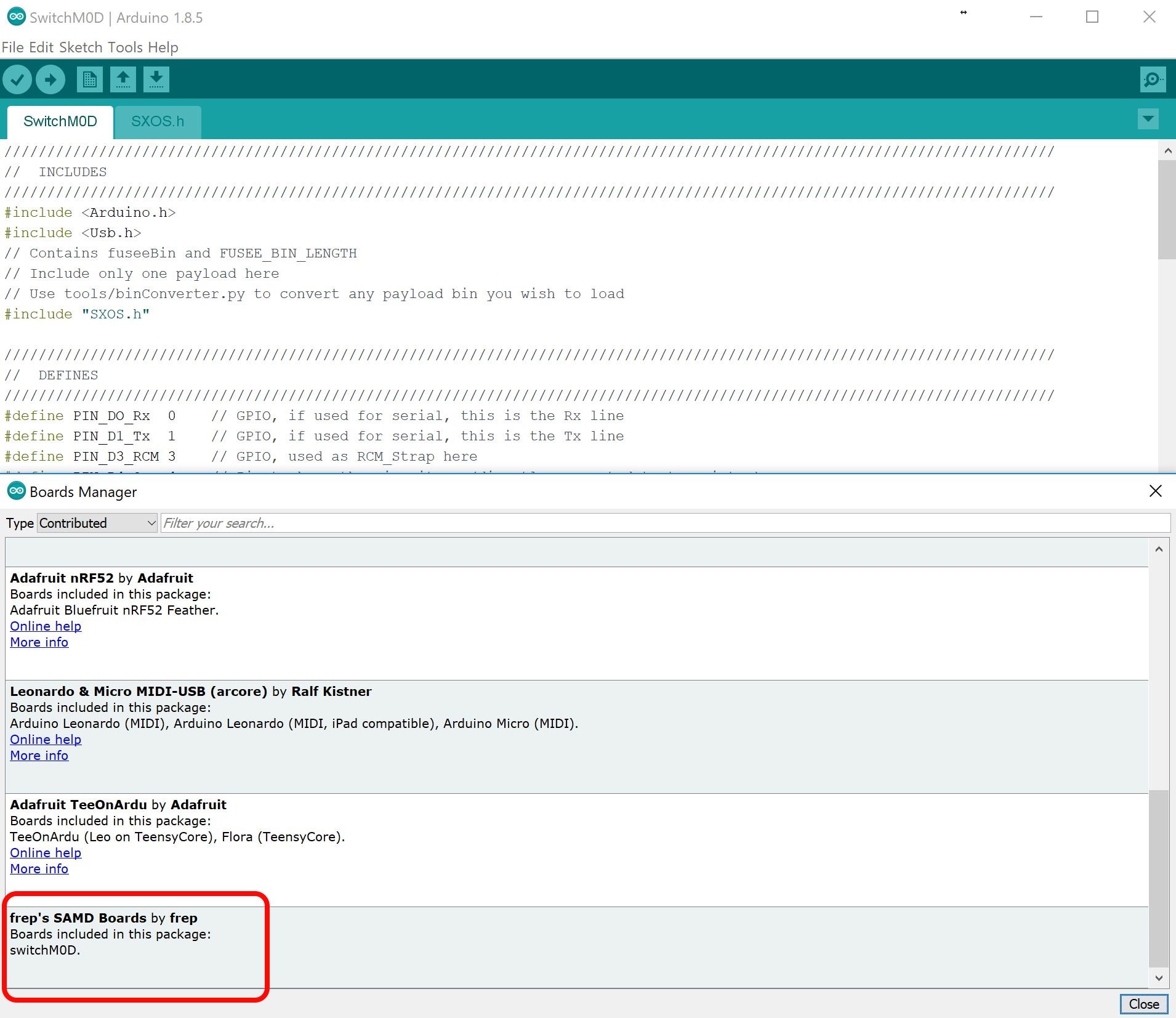Click the code editor scroll up arrow
The image size is (1176, 1018).
click(x=1167, y=151)
